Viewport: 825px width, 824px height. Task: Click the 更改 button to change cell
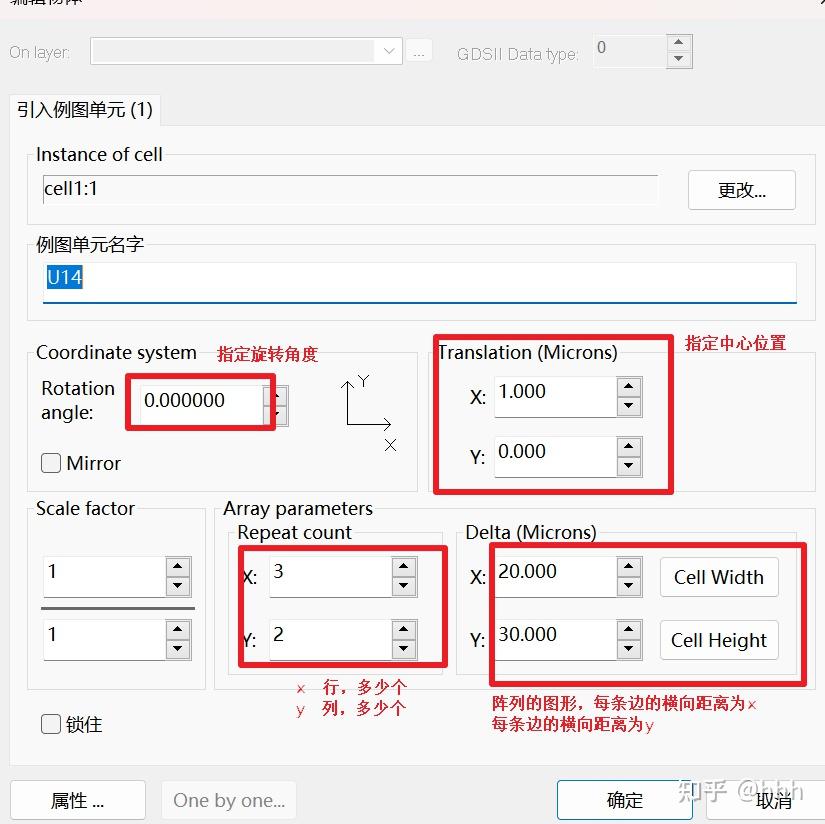coord(741,190)
